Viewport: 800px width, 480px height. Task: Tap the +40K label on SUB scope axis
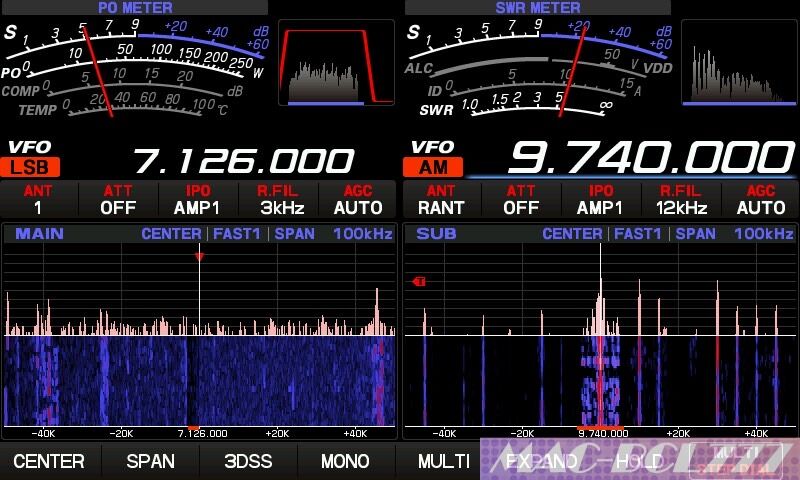756,434
